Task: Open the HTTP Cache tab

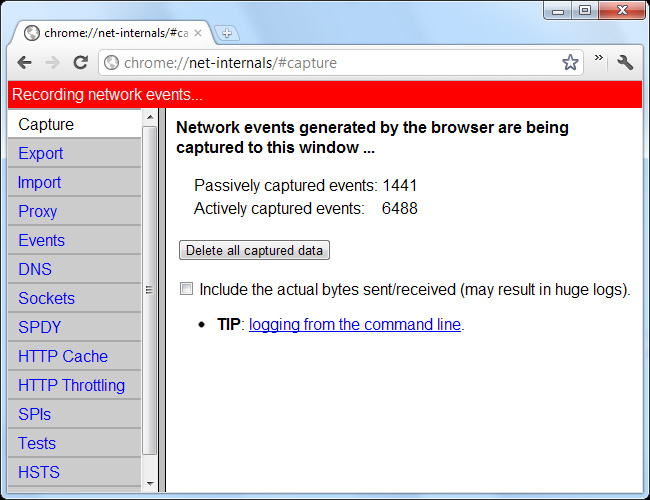Action: pos(63,356)
